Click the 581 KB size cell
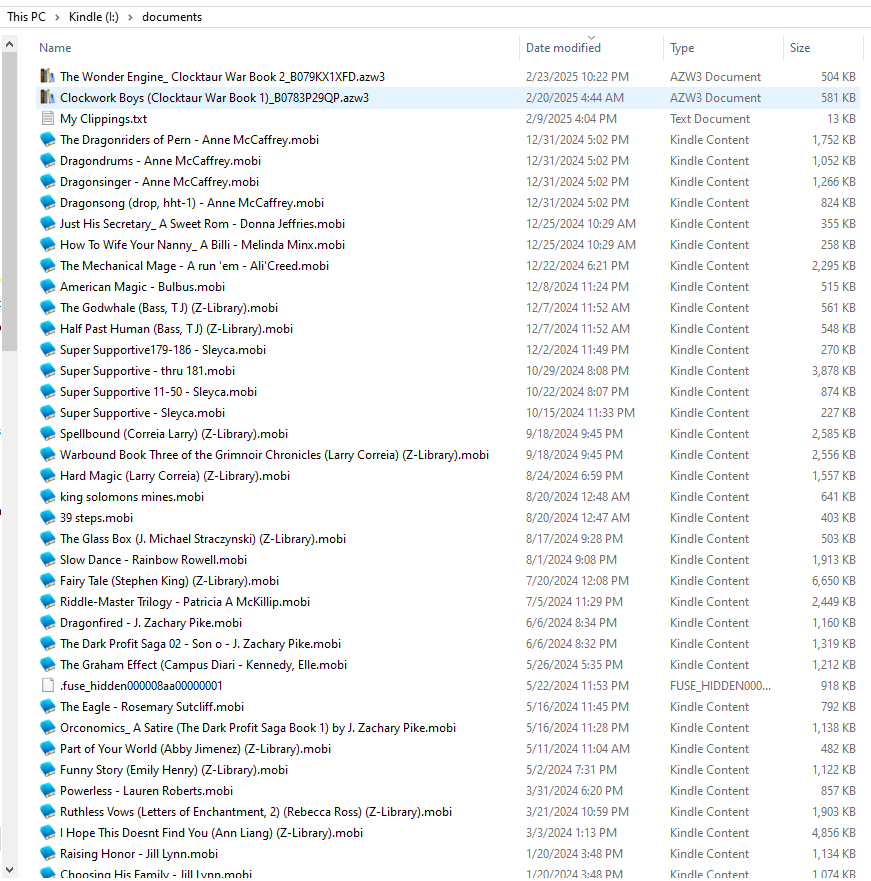The width and height of the screenshot is (871, 881). [x=838, y=98]
